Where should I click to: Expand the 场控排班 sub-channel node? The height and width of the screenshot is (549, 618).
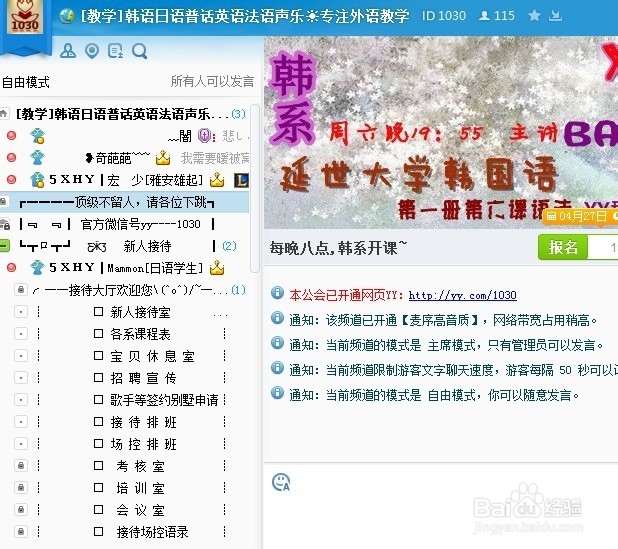coord(21,445)
